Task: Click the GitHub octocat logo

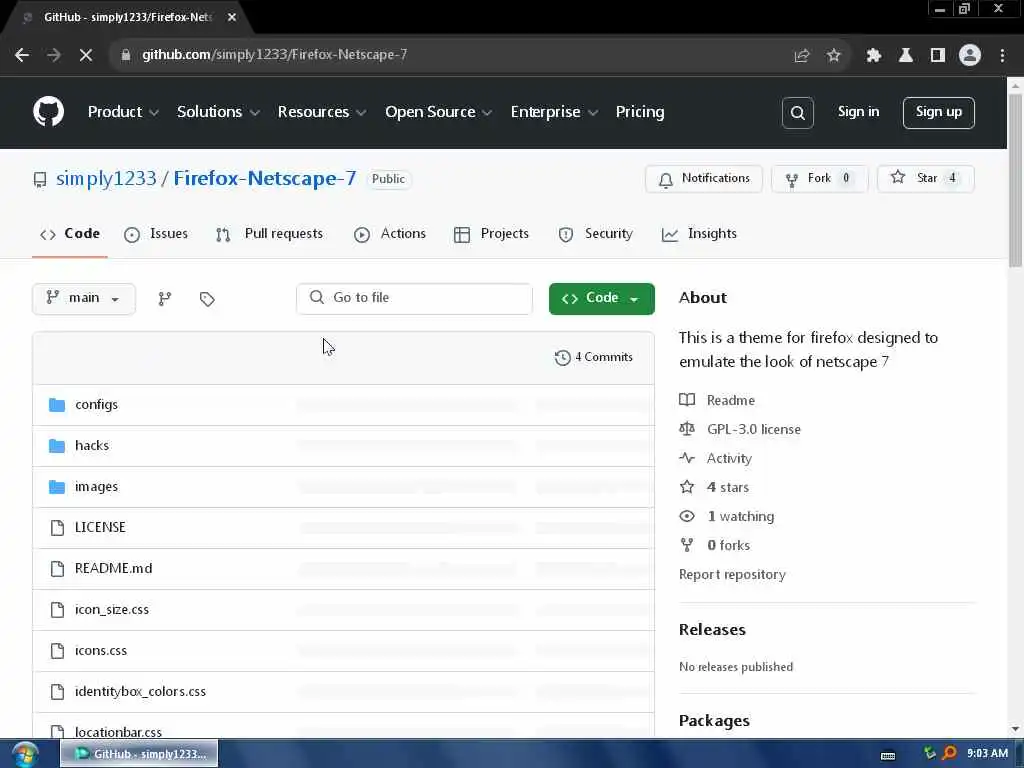Action: 48,112
